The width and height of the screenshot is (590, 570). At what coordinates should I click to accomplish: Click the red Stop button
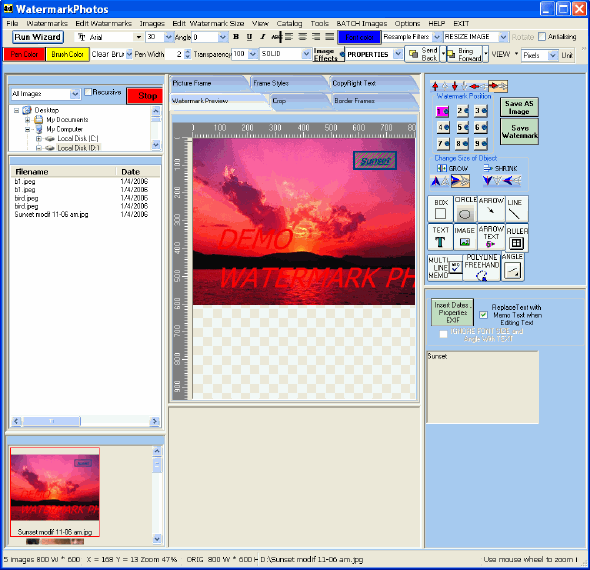point(145,96)
